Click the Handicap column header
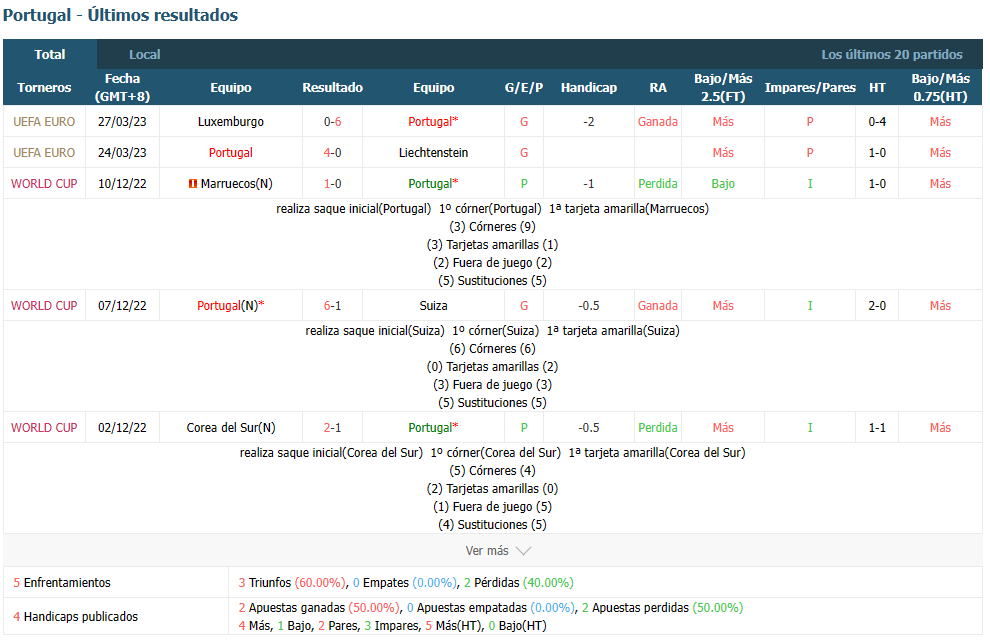This screenshot has height=640, width=990. tap(589, 87)
